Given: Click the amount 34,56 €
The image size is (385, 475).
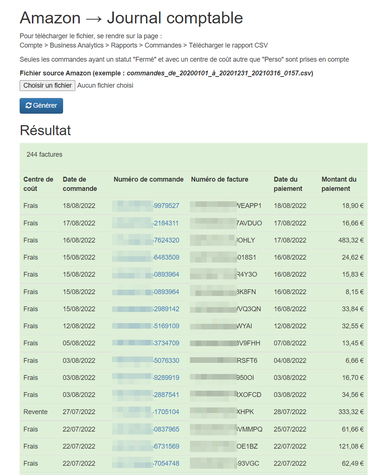Looking at the screenshot, I should tap(353, 395).
